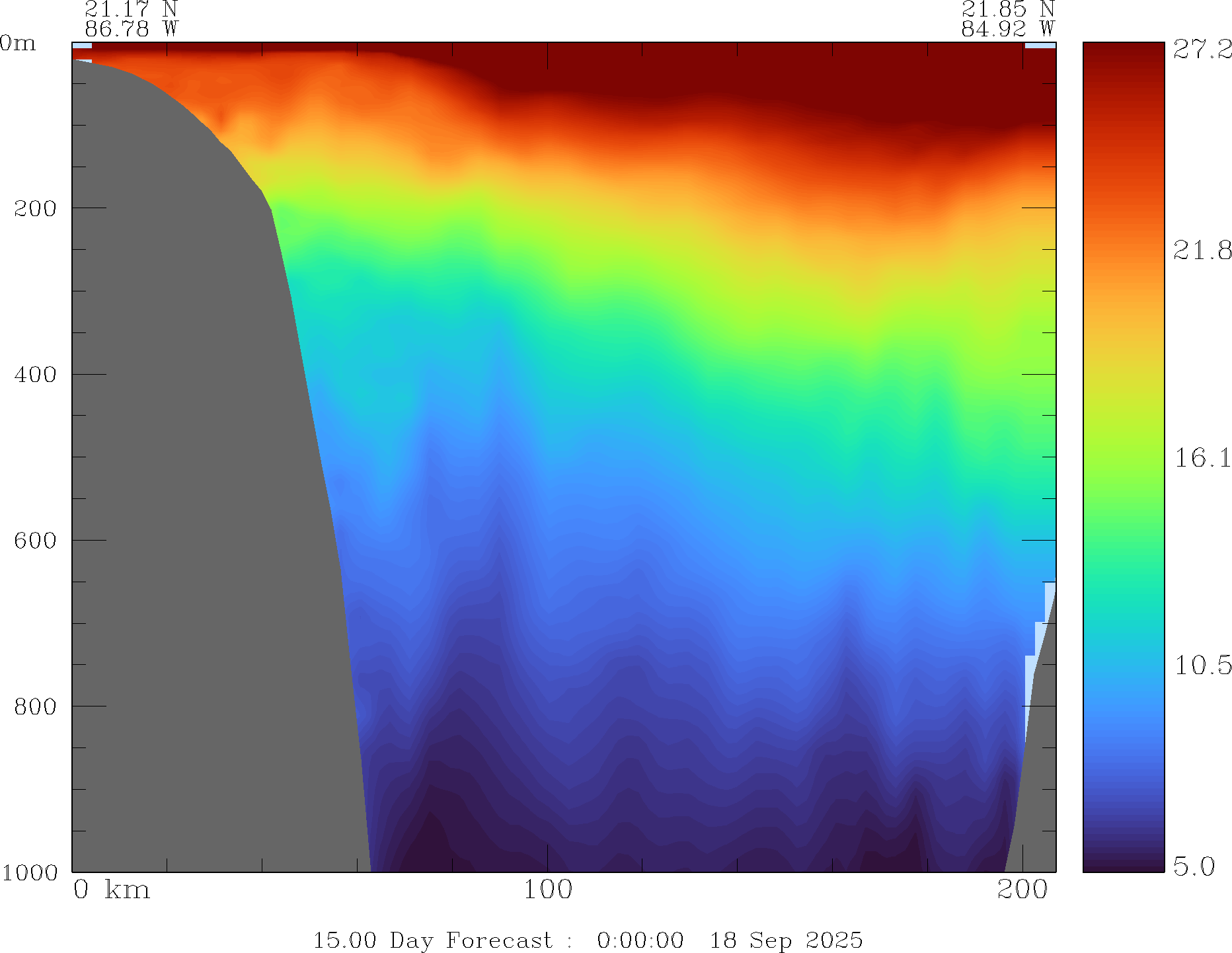Click the 27.2 maximum colorbar label
The height and width of the screenshot is (953, 1232).
[x=1202, y=50]
